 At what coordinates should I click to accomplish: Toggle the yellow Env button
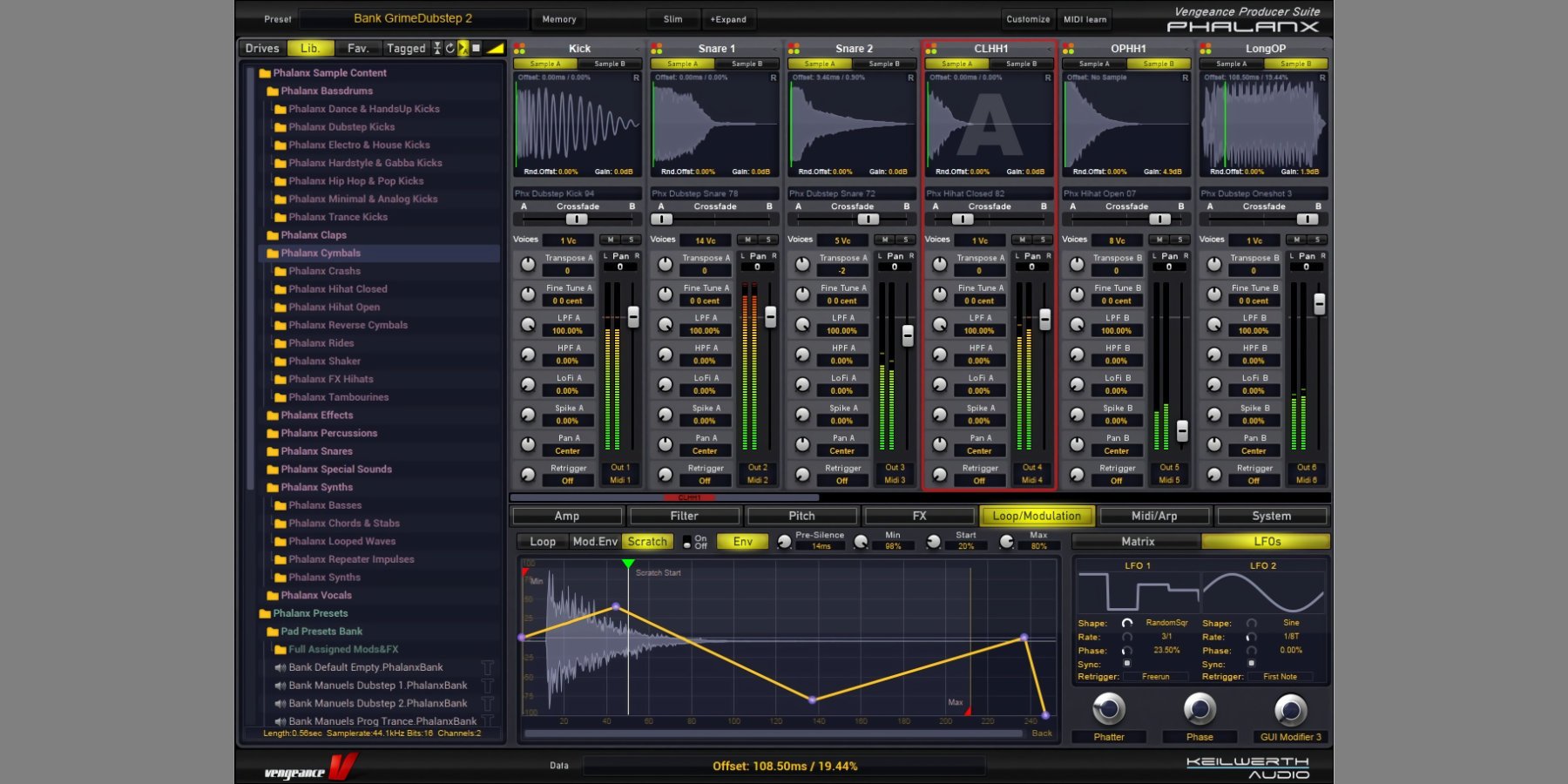point(742,542)
